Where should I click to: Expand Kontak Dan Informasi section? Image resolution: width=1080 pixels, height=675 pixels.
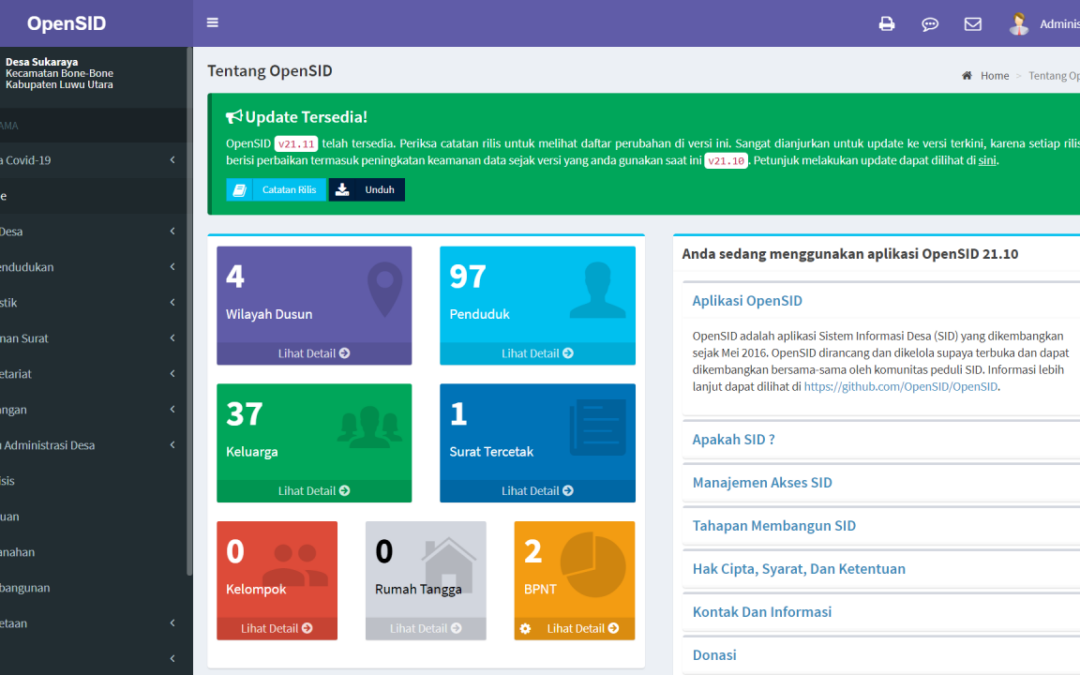point(762,612)
